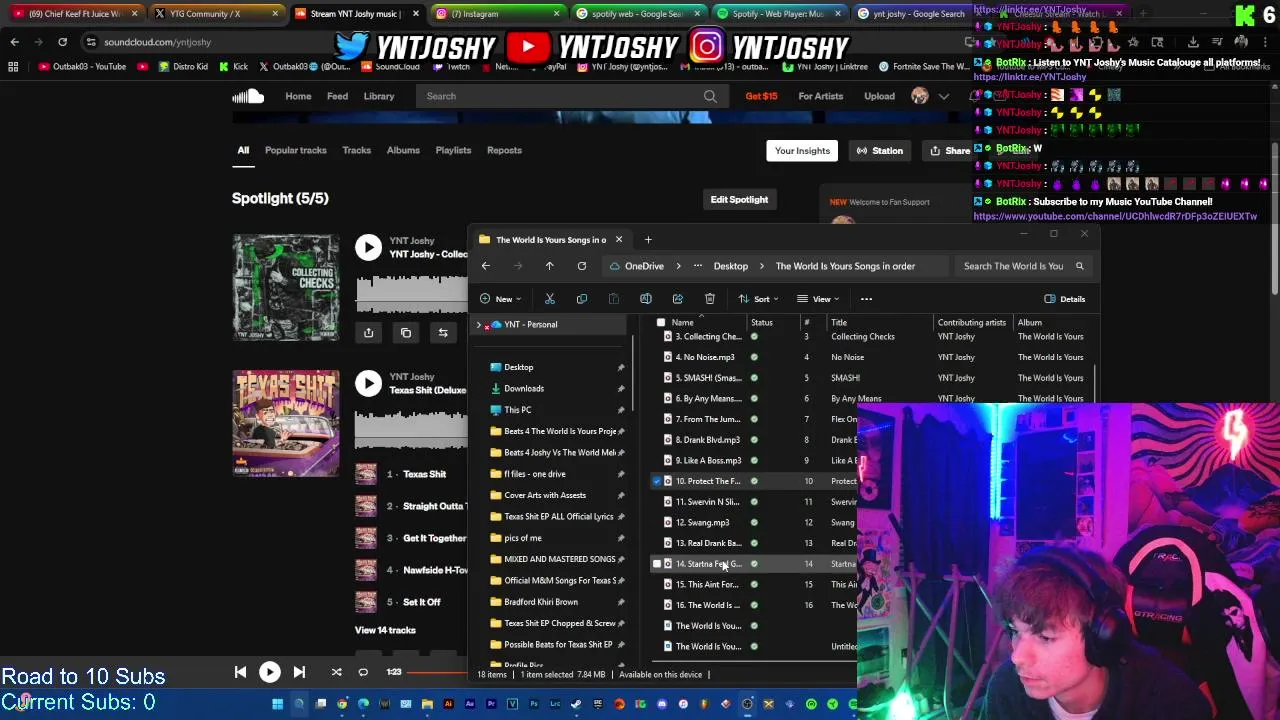
Task: Toggle repeat in SoundCloud player
Action: [x=363, y=673]
